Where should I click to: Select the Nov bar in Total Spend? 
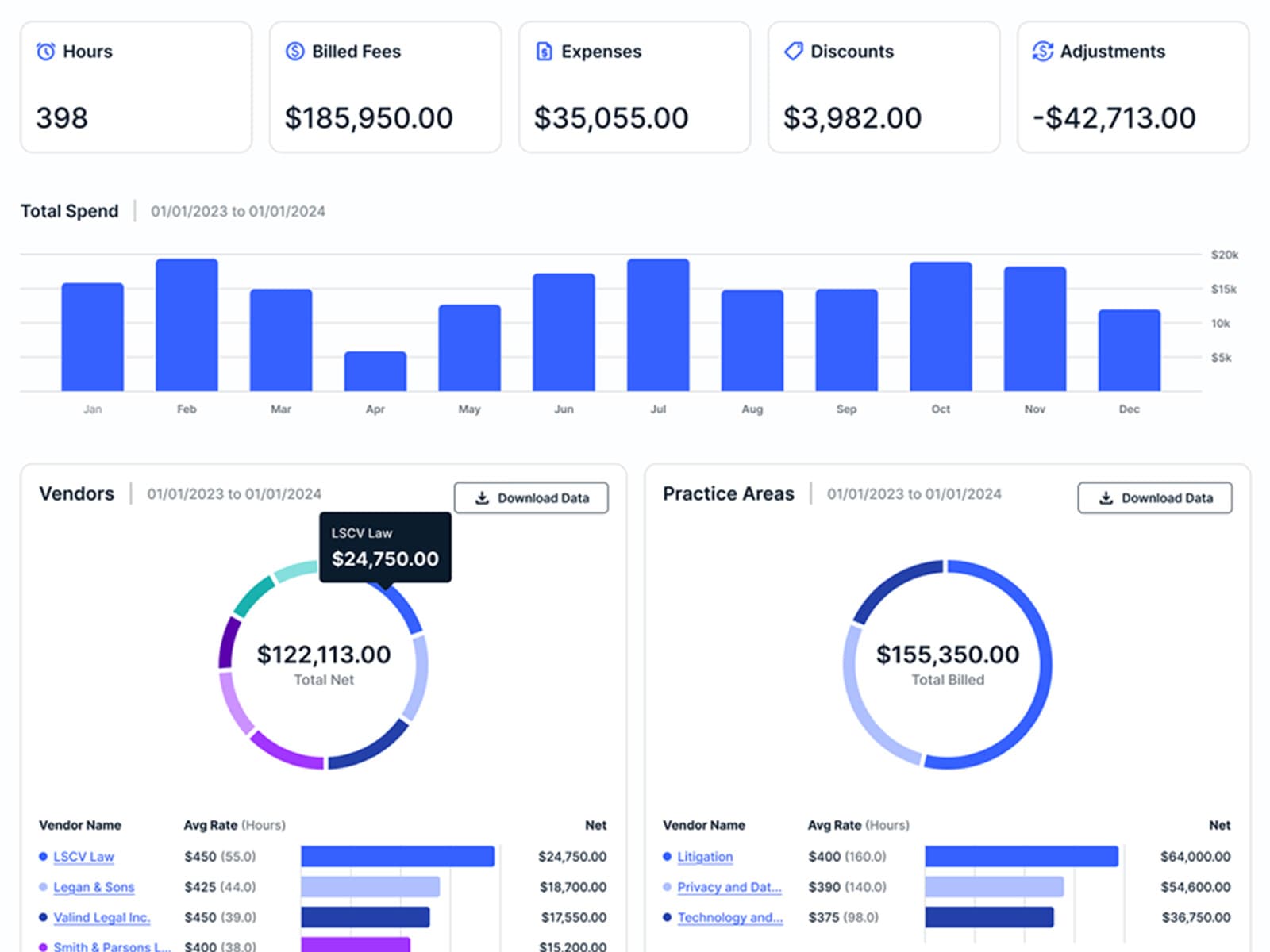click(x=1035, y=329)
